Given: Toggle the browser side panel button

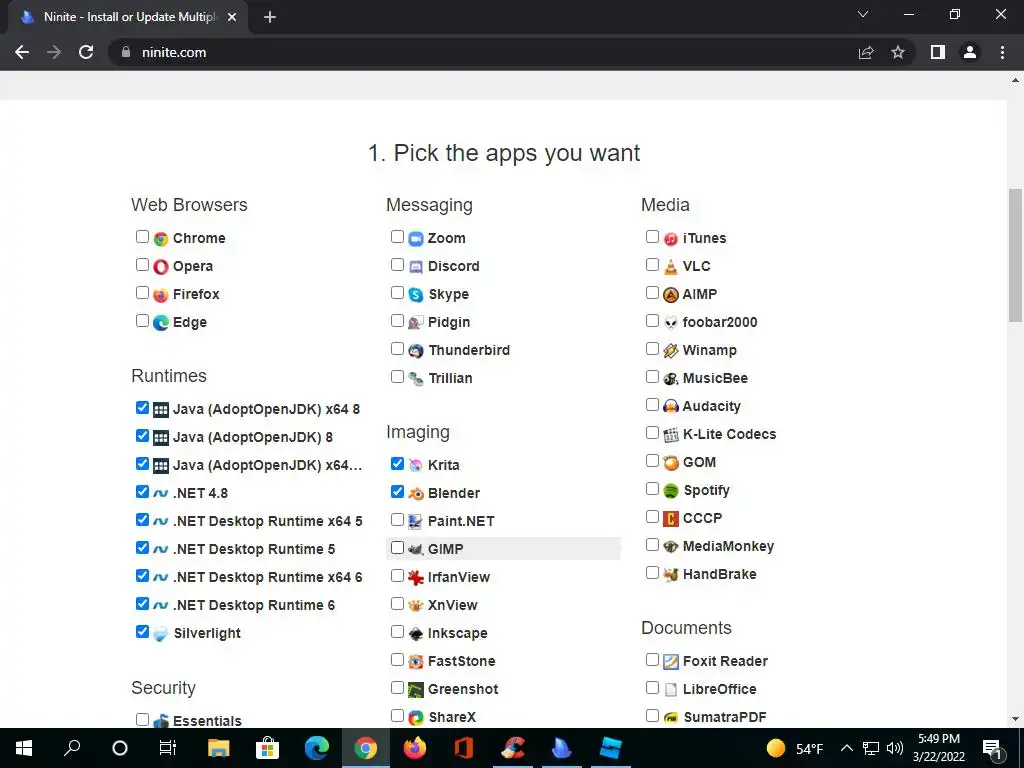Looking at the screenshot, I should point(938,52).
